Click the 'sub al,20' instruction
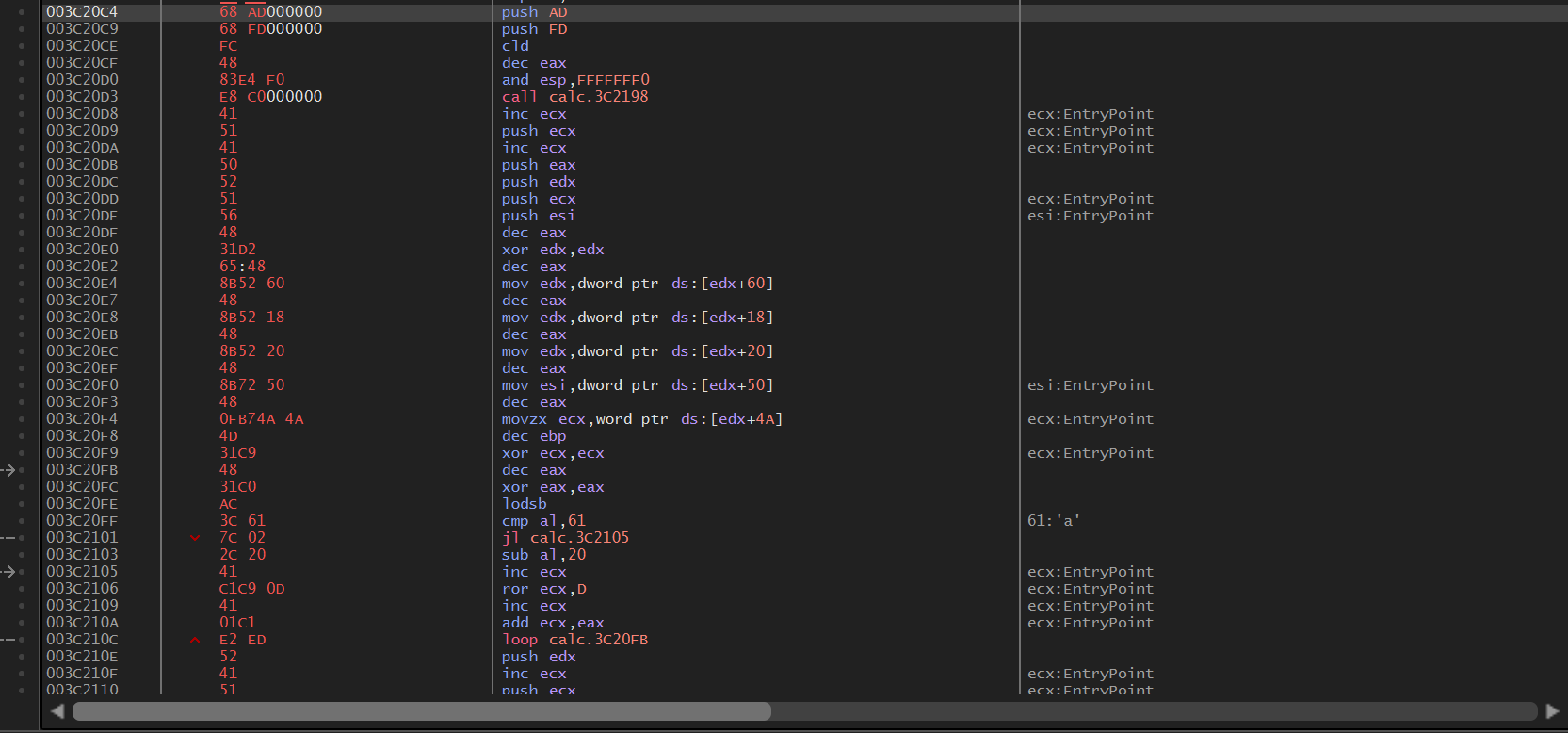The image size is (1568, 733). (543, 555)
